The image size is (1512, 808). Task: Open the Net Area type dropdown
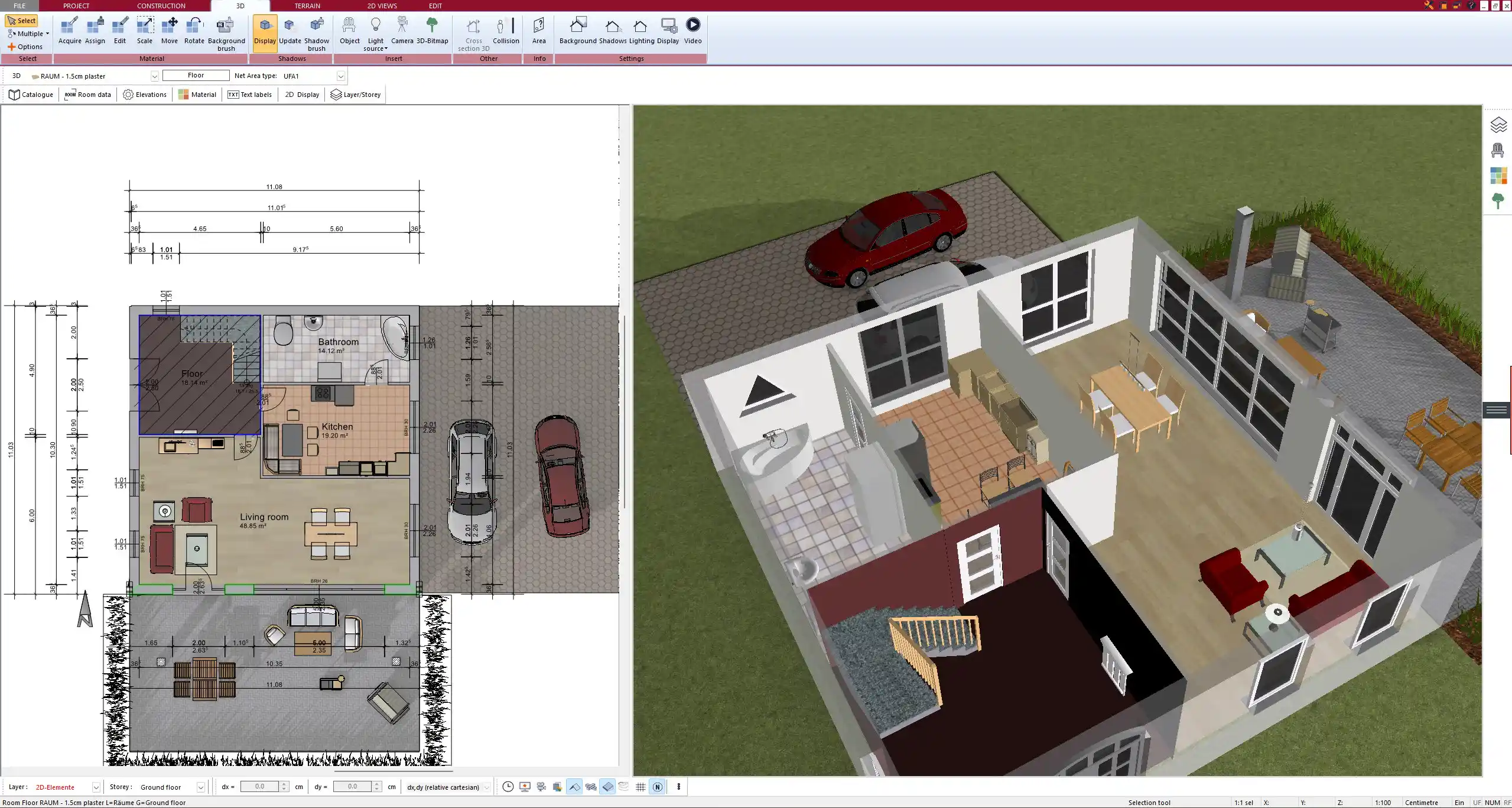point(340,76)
